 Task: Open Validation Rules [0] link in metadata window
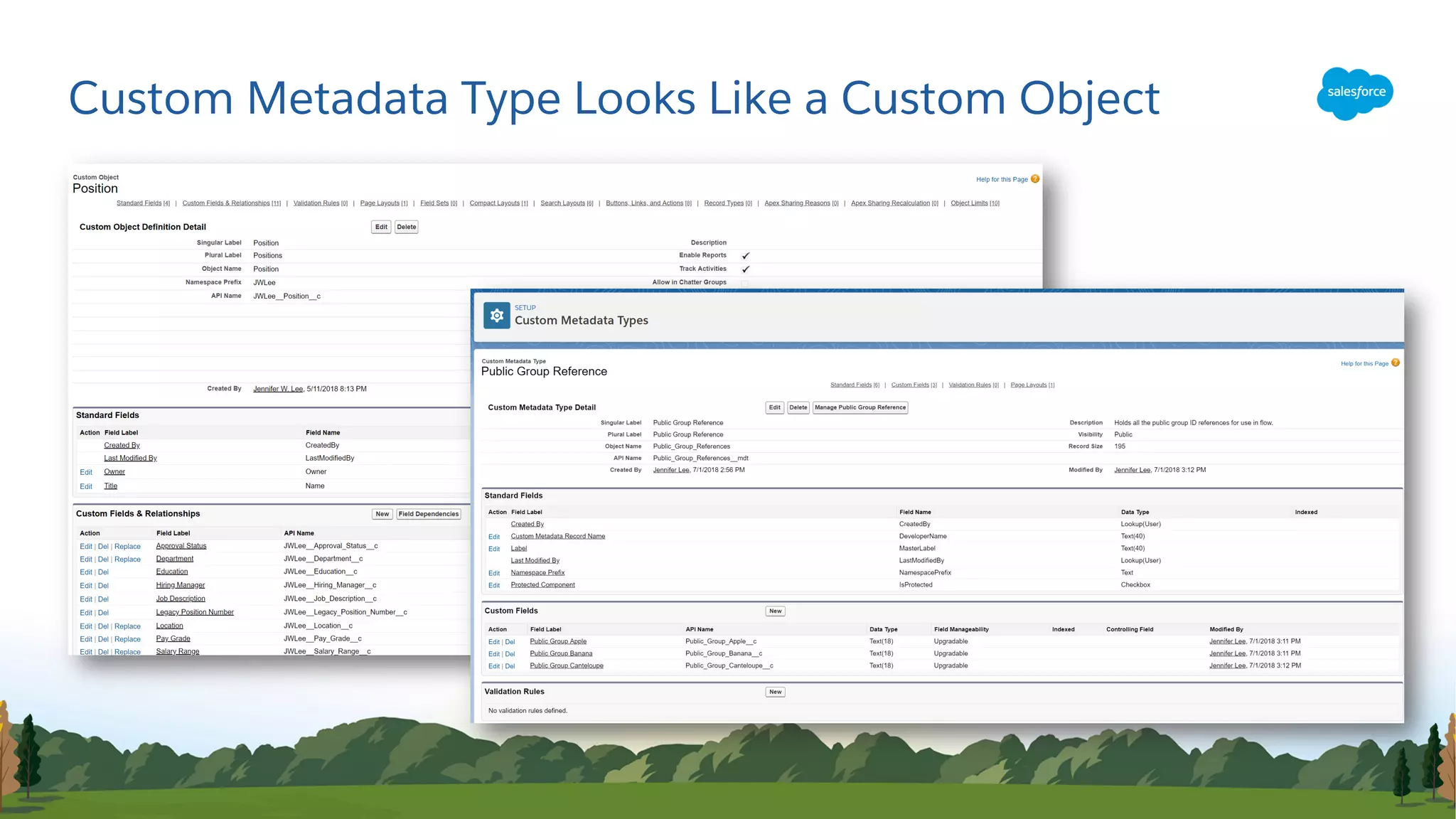click(x=973, y=385)
